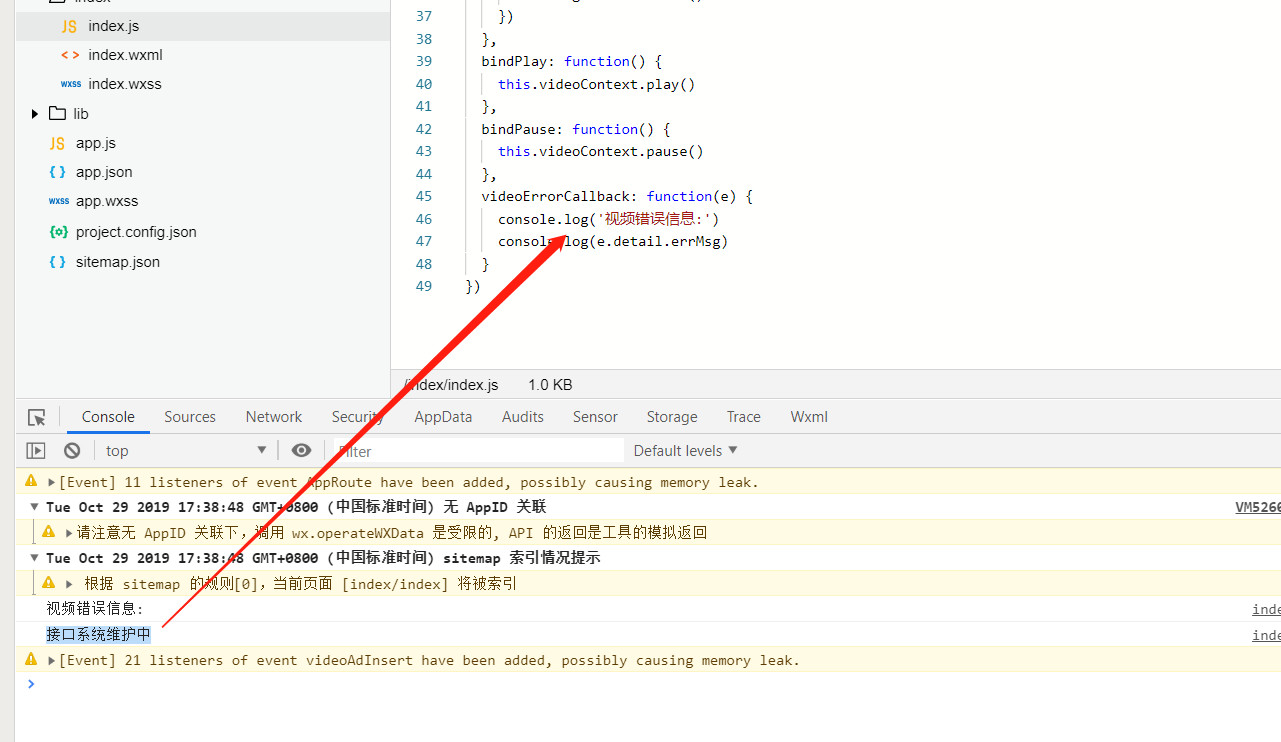Viewport: 1281px width, 742px height.
Task: Clear console with the ban icon
Action: click(72, 451)
